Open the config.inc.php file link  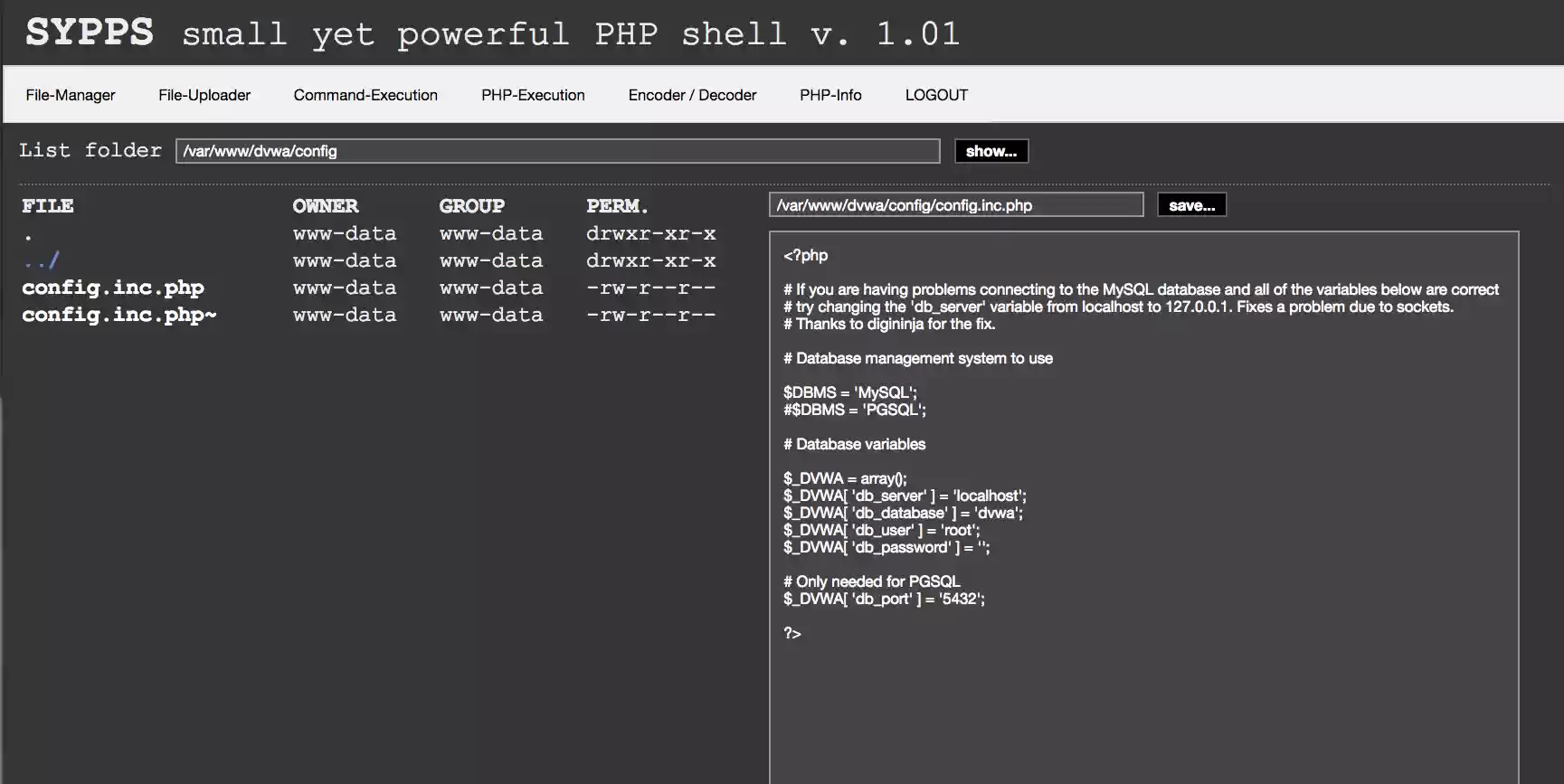click(x=113, y=288)
